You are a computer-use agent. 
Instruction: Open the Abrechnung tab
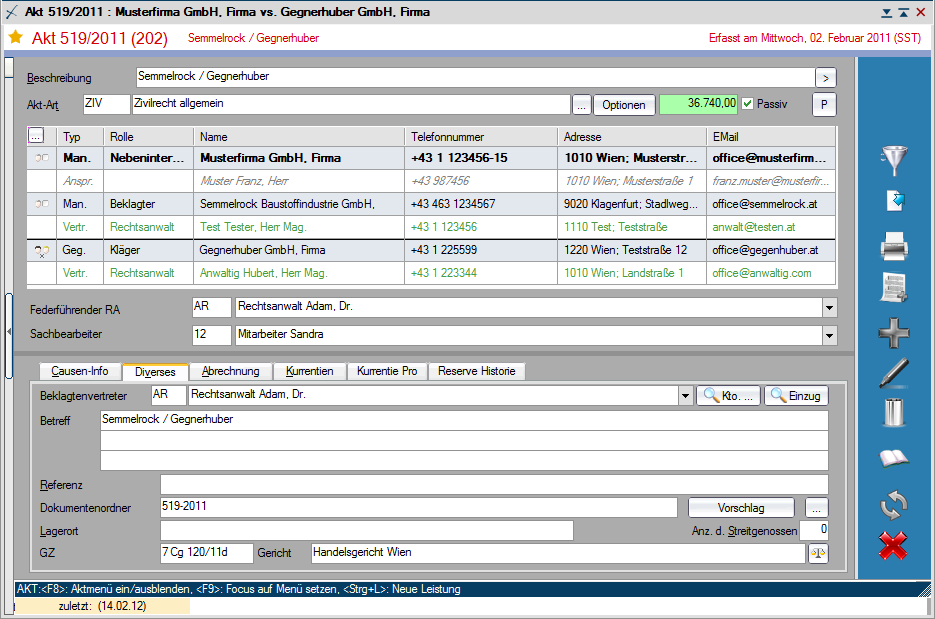coord(230,371)
